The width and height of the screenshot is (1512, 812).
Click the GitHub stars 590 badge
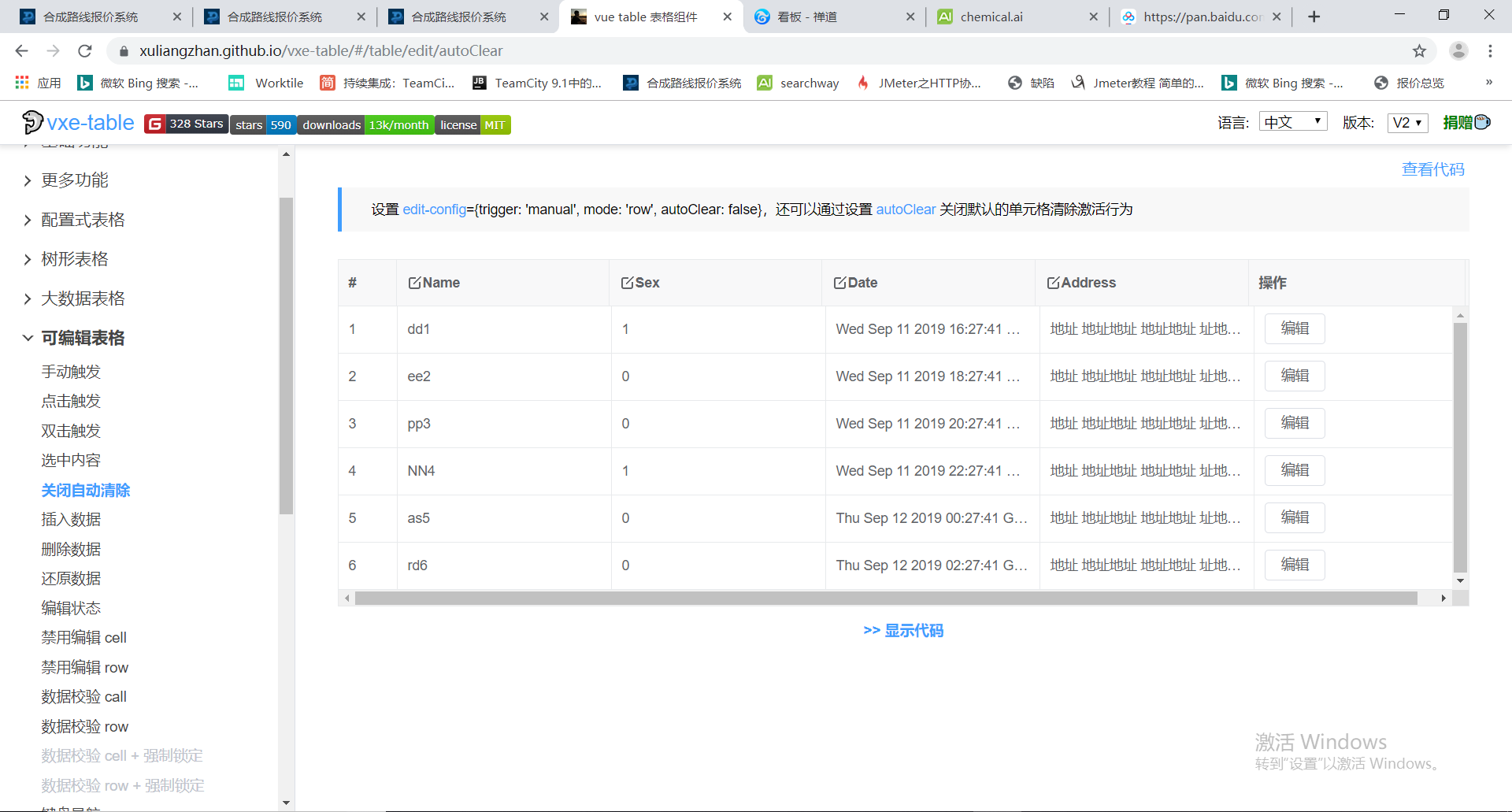[263, 124]
